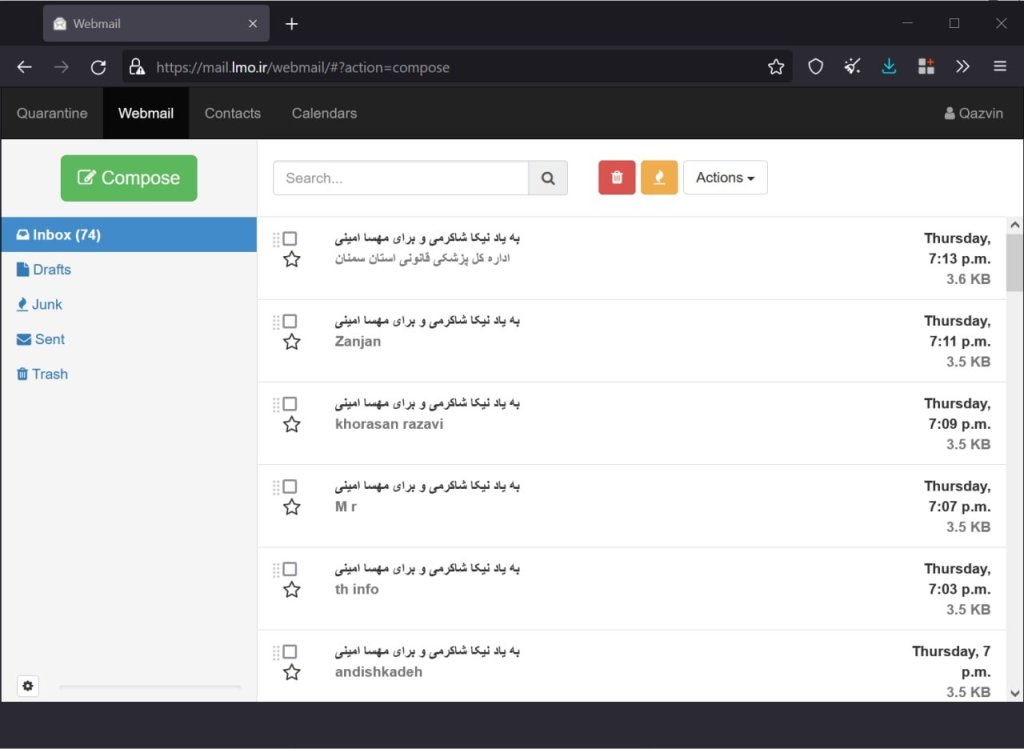Expand the Actions dropdown
Screen dimensions: 1024x749
[x=725, y=178]
